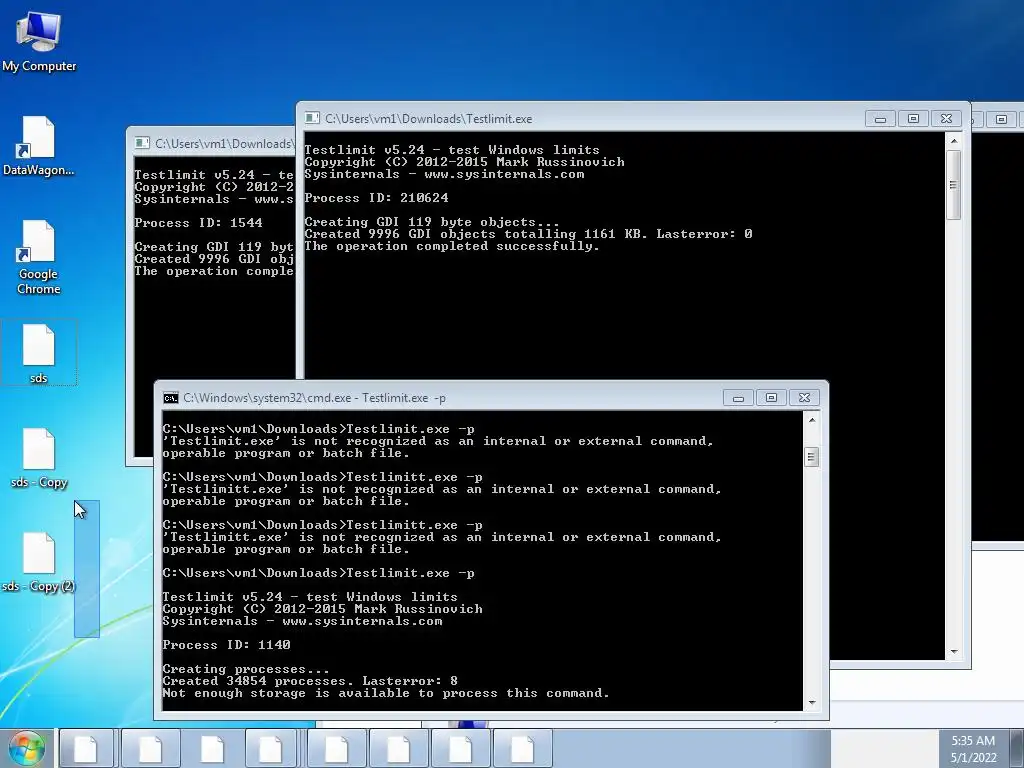1024x768 pixels.
Task: Click 'Sysinternals - www.sysinternals.com' in front Testlimit window
Action: point(444,174)
